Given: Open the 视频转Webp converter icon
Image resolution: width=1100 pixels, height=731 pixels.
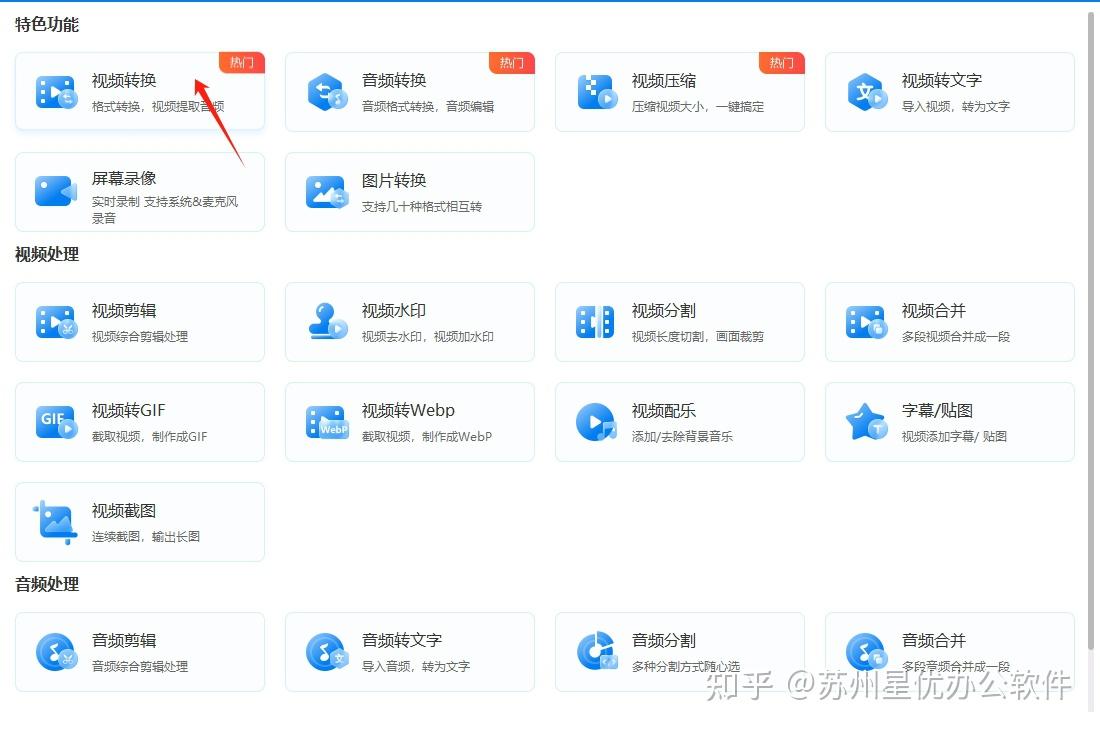Looking at the screenshot, I should pos(325,421).
